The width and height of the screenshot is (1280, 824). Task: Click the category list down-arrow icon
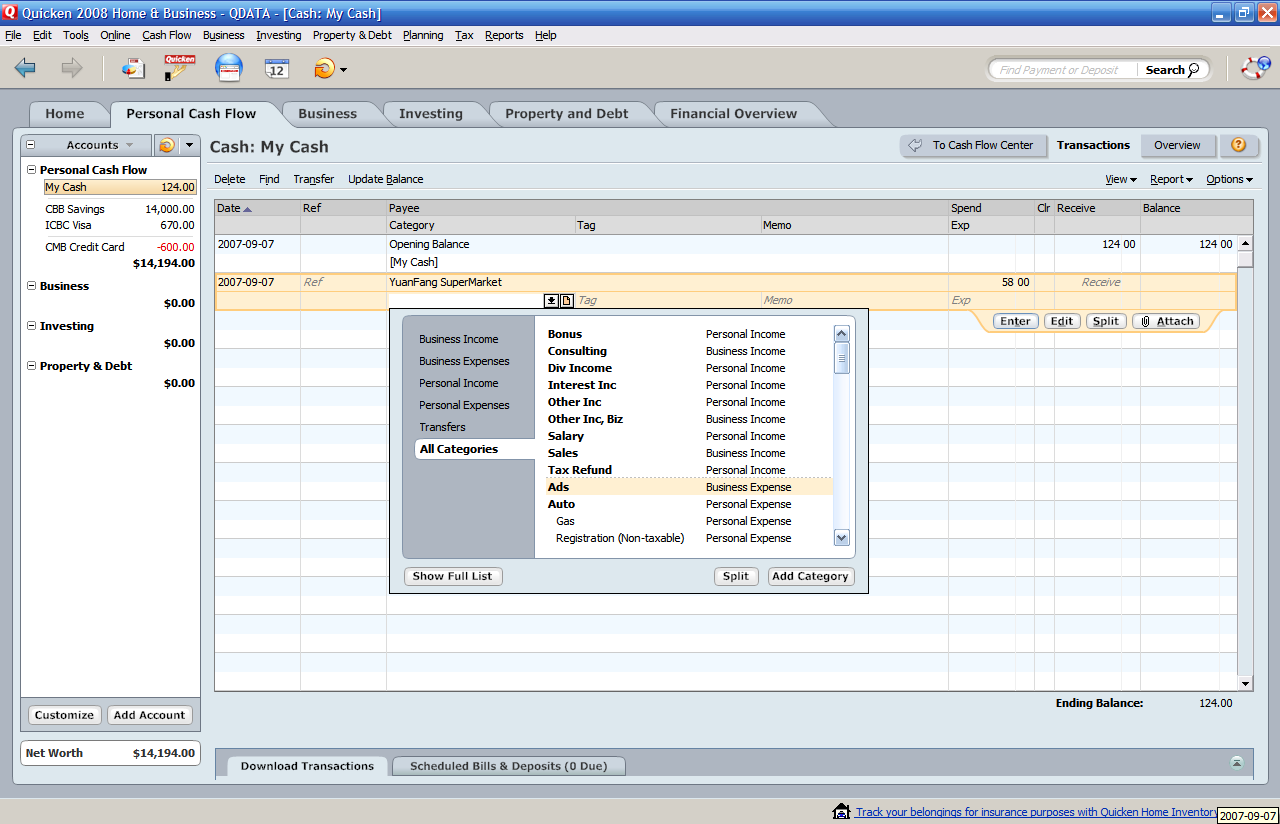pos(550,300)
